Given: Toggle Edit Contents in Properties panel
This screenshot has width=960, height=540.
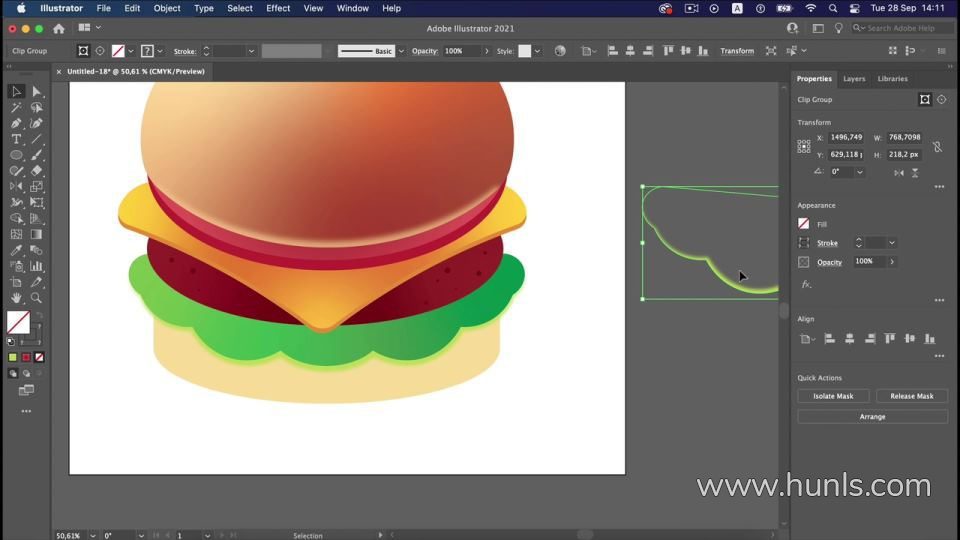Looking at the screenshot, I should pos(942,99).
